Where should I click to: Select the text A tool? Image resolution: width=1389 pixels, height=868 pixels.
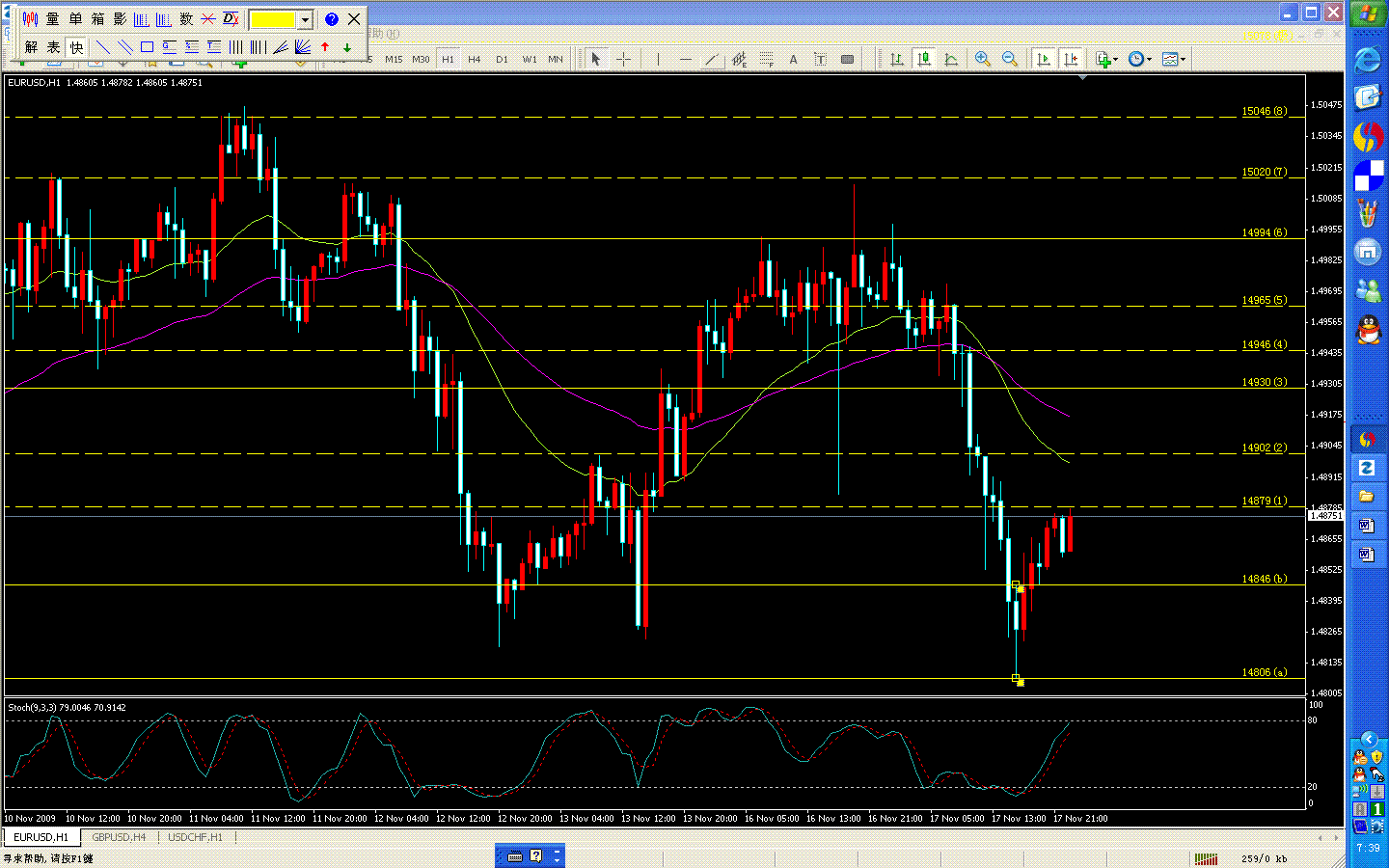click(x=793, y=59)
